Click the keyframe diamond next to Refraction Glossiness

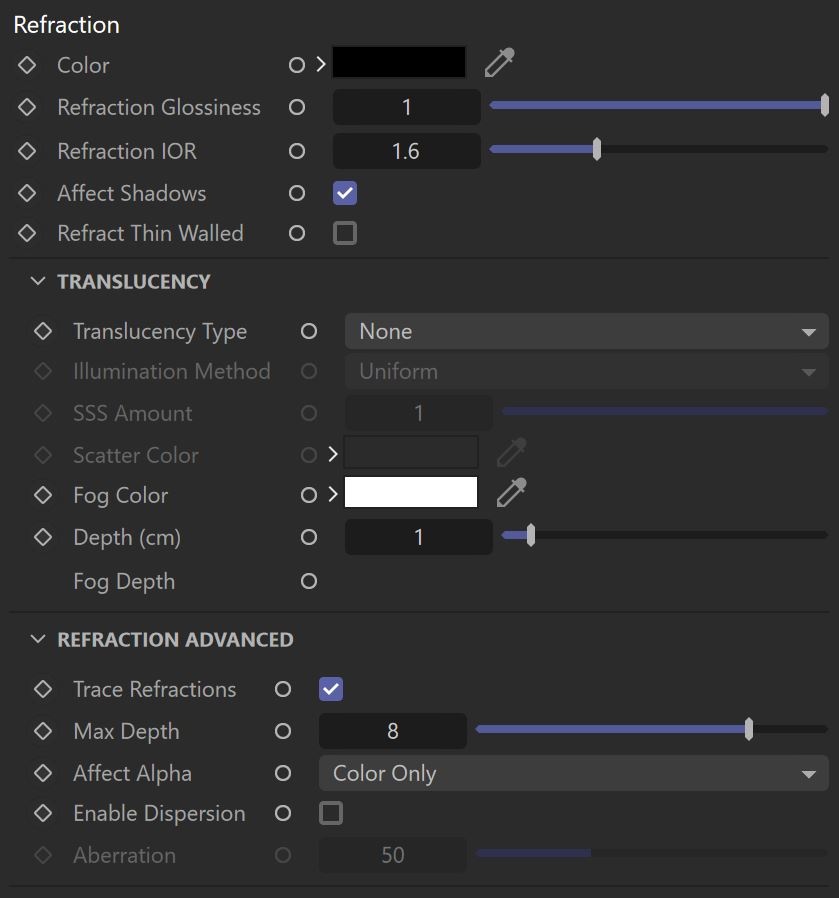(27, 107)
